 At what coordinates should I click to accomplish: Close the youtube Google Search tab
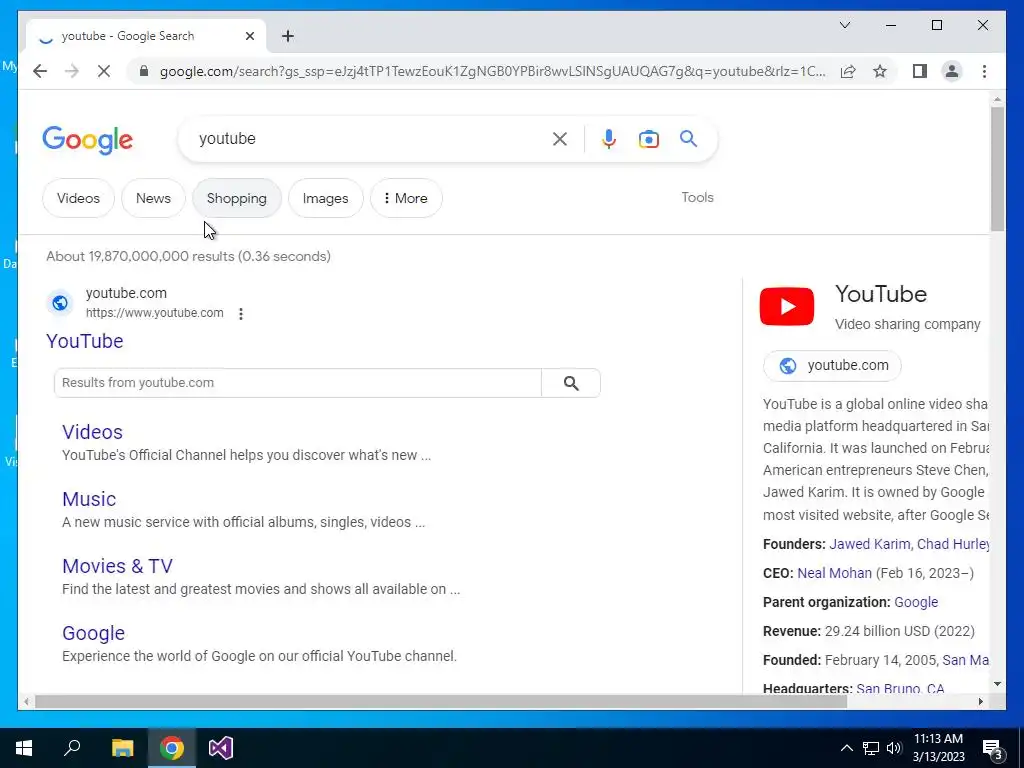click(249, 36)
